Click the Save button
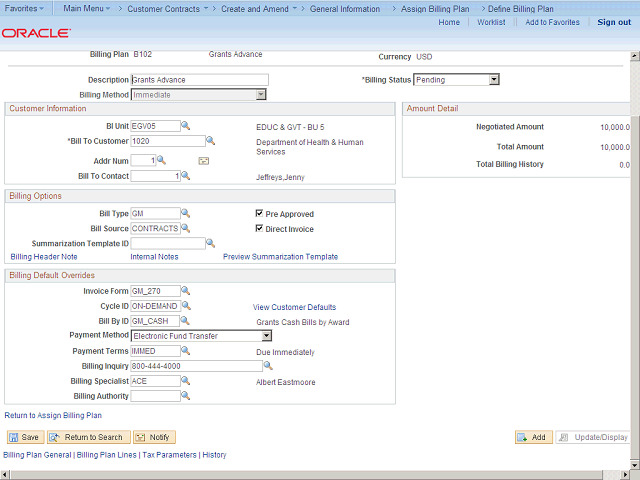This screenshot has height=480, width=640. [x=25, y=437]
